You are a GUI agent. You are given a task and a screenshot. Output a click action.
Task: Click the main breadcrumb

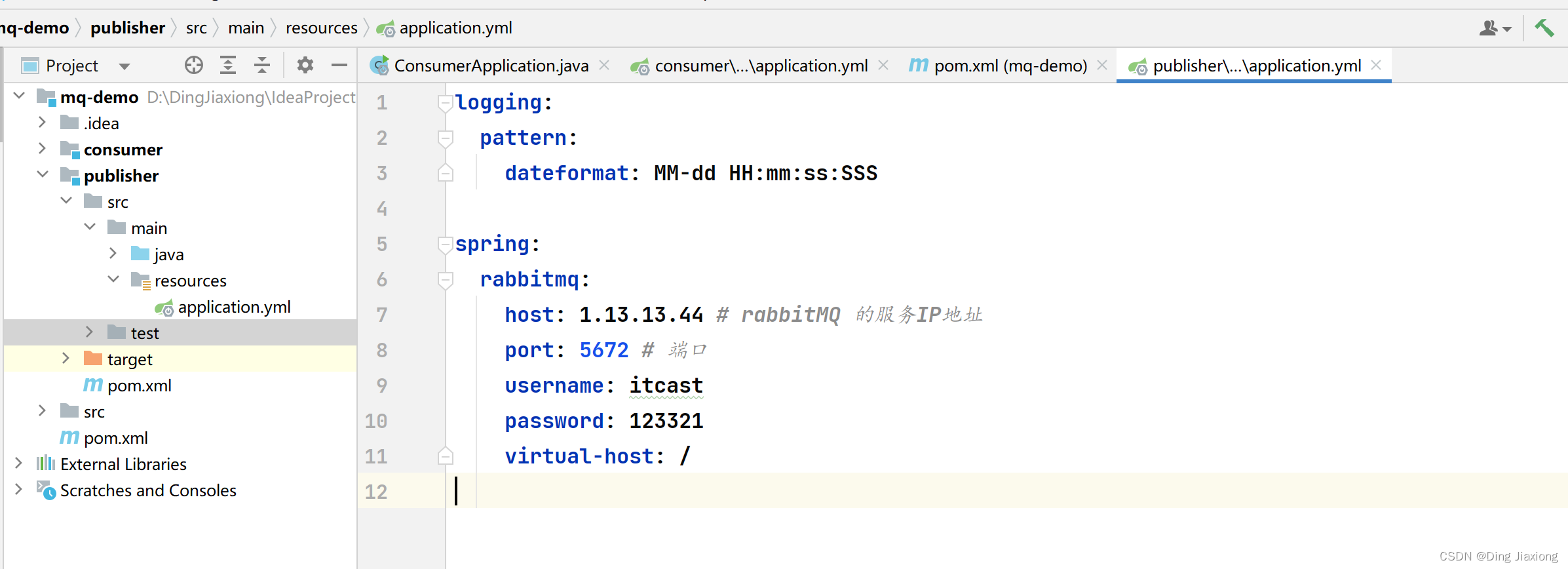click(x=246, y=28)
